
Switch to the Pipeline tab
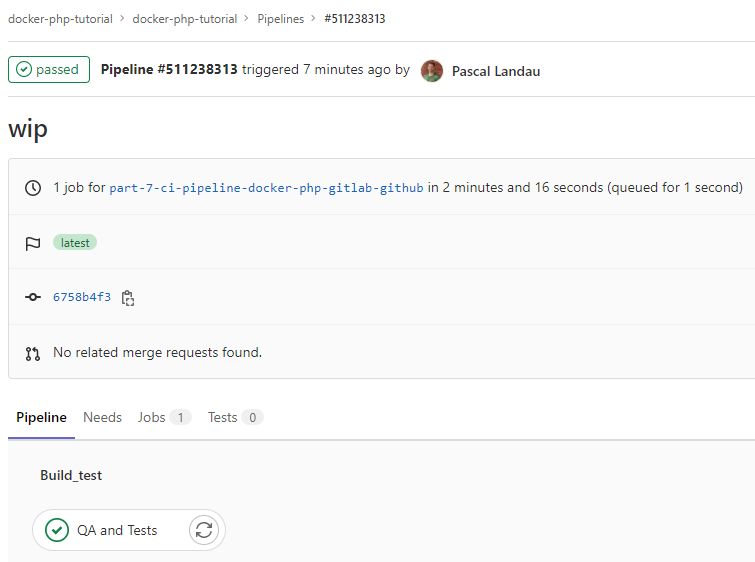(41, 418)
